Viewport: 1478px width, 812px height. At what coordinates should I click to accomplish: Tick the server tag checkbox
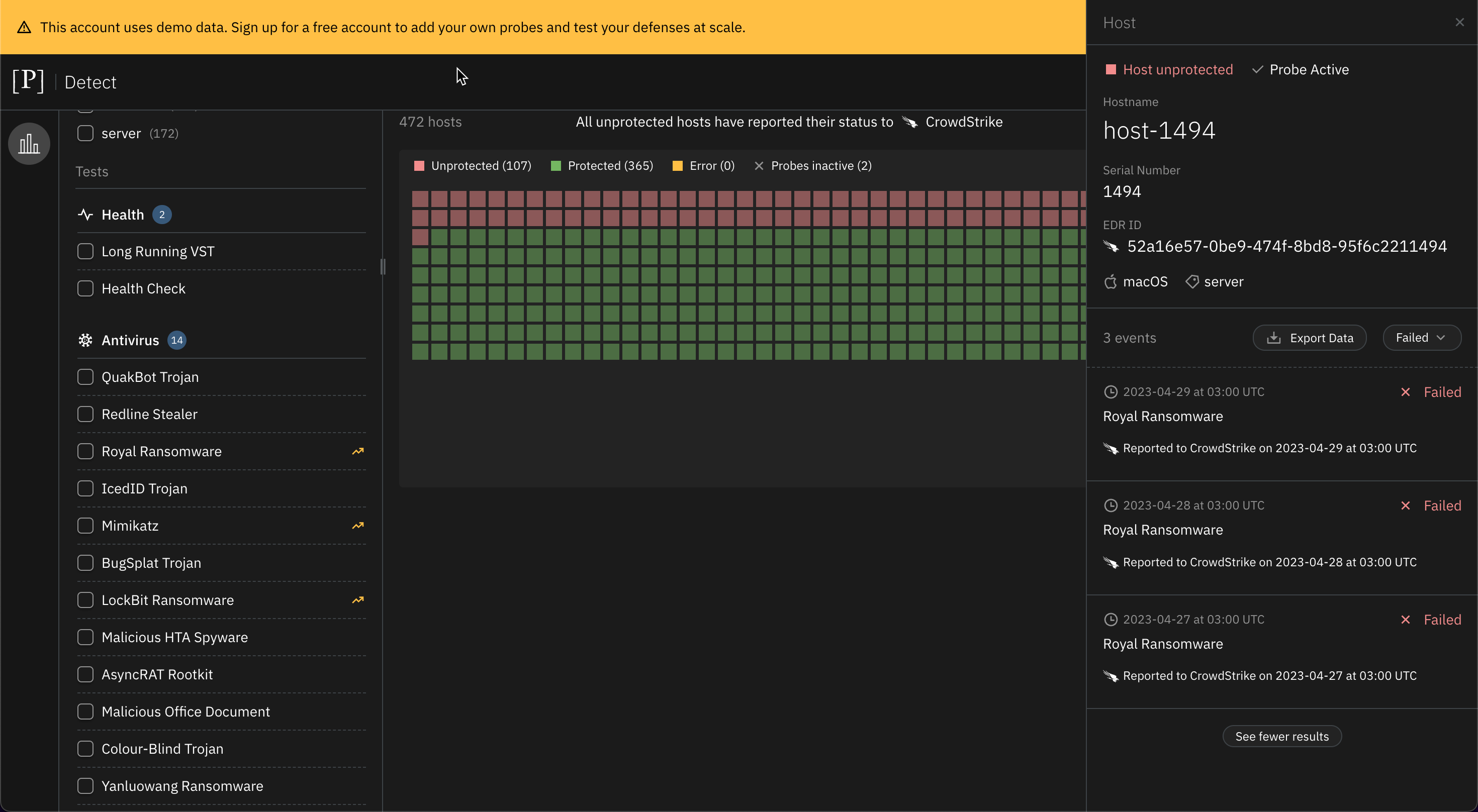[85, 133]
